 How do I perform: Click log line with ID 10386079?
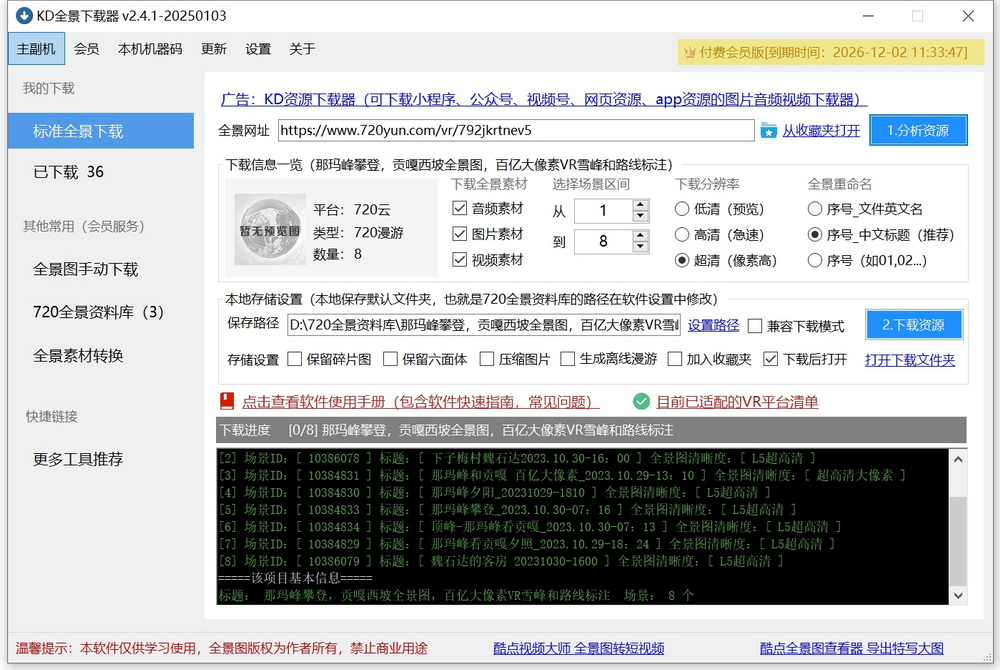(x=501, y=561)
